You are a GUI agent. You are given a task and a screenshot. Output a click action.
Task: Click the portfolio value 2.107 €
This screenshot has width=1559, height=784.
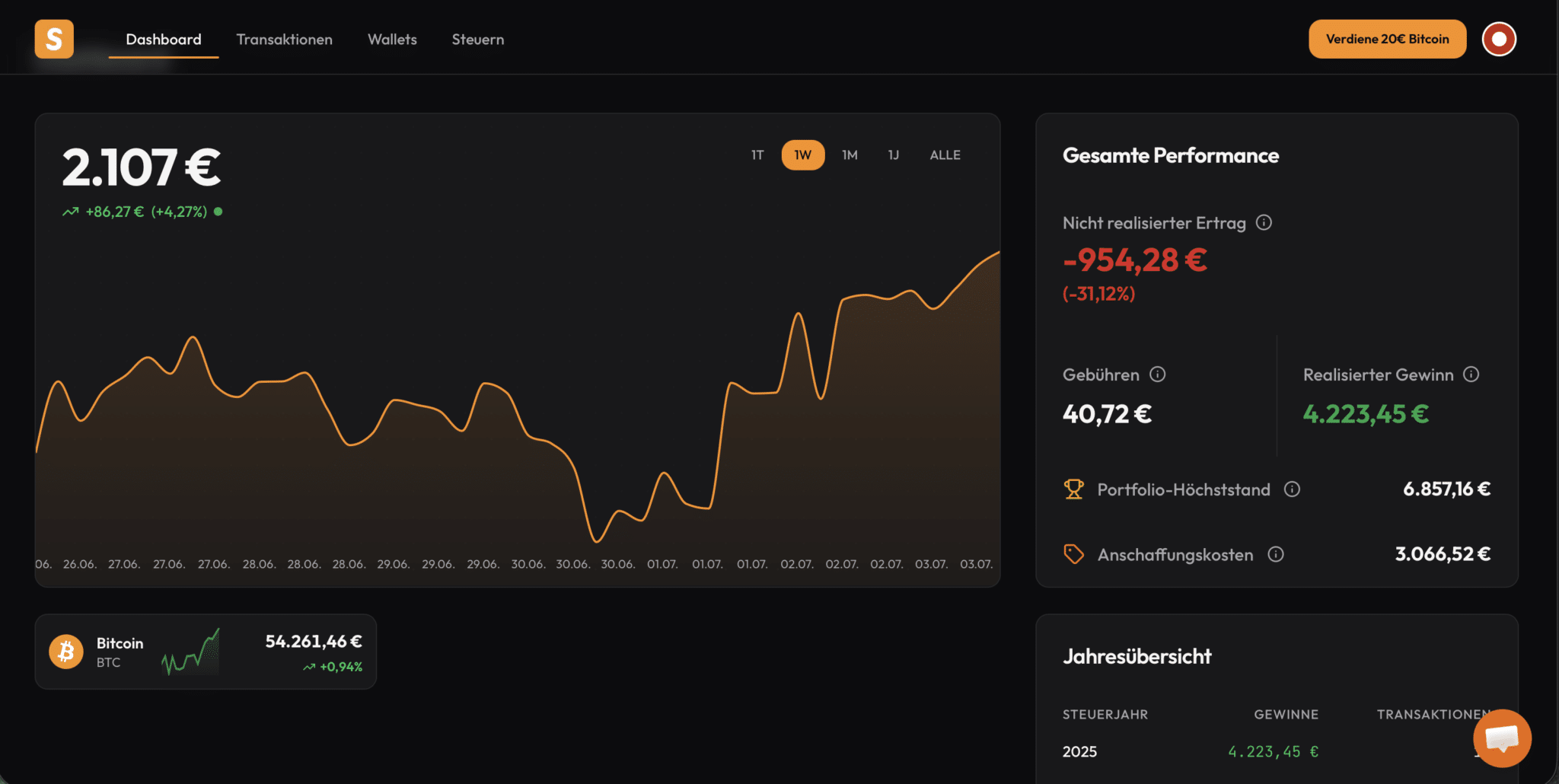142,167
